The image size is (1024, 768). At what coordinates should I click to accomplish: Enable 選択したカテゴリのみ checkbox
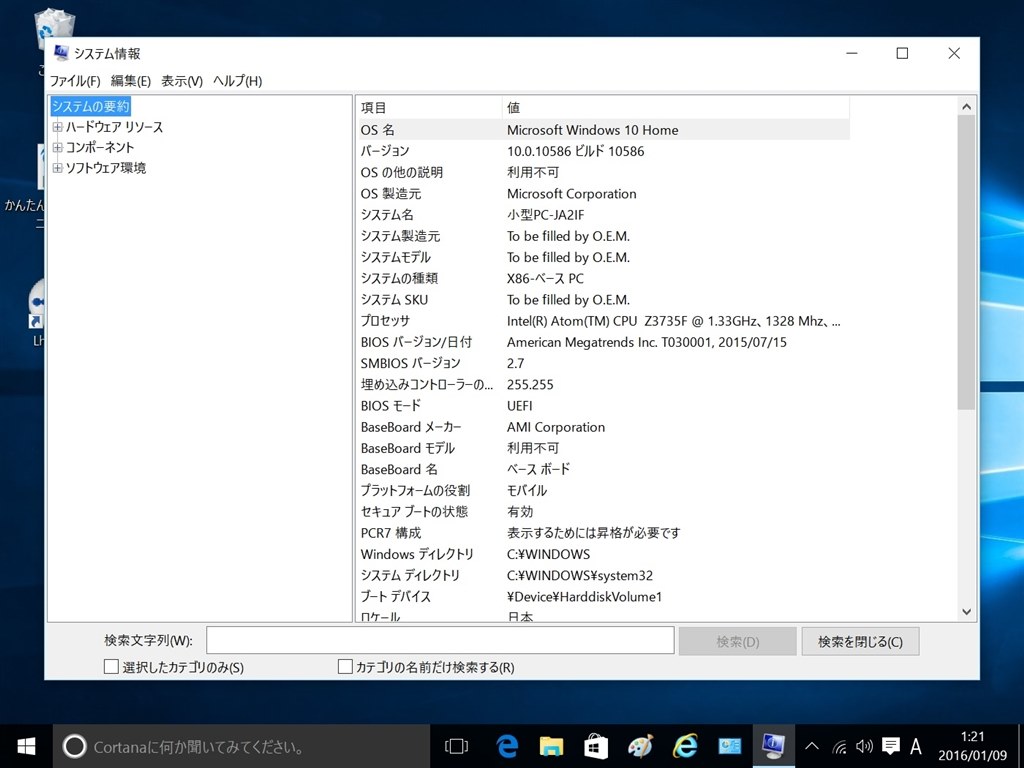click(x=111, y=667)
